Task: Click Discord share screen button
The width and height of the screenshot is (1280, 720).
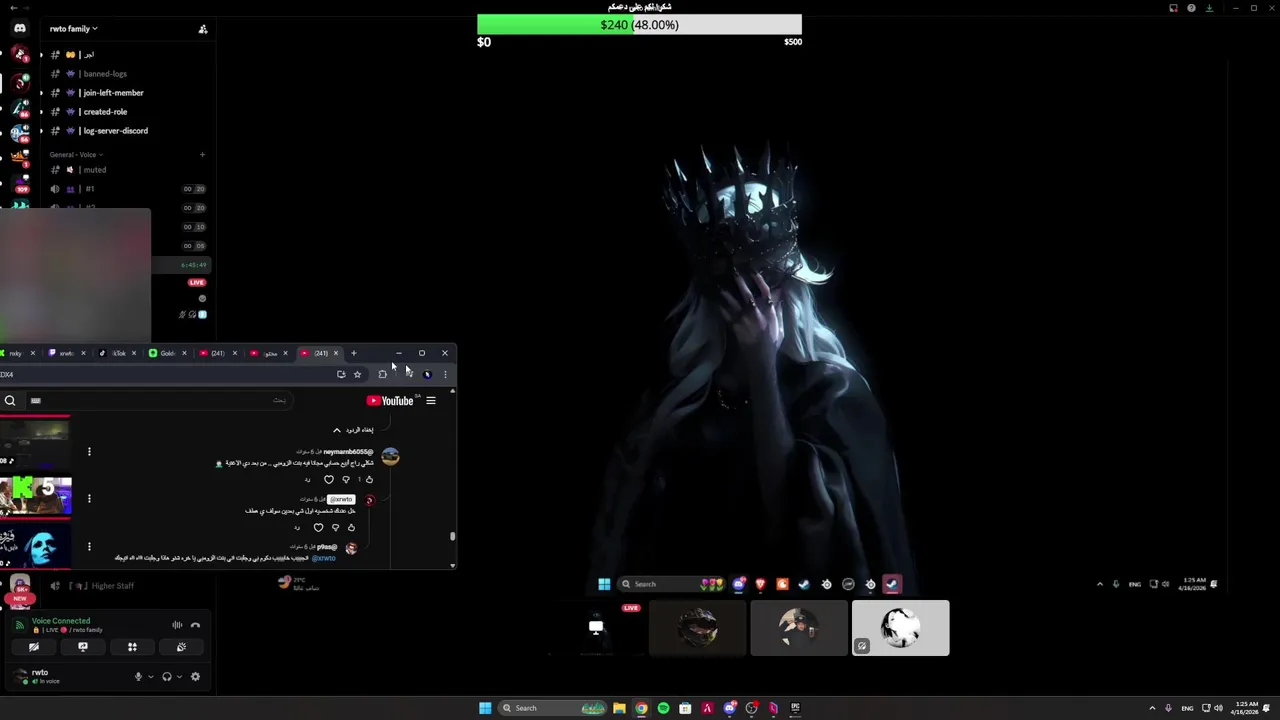Action: click(x=83, y=647)
